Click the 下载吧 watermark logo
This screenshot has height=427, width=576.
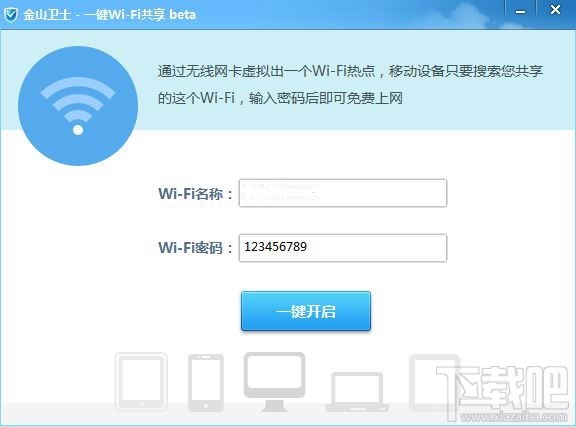pos(503,390)
